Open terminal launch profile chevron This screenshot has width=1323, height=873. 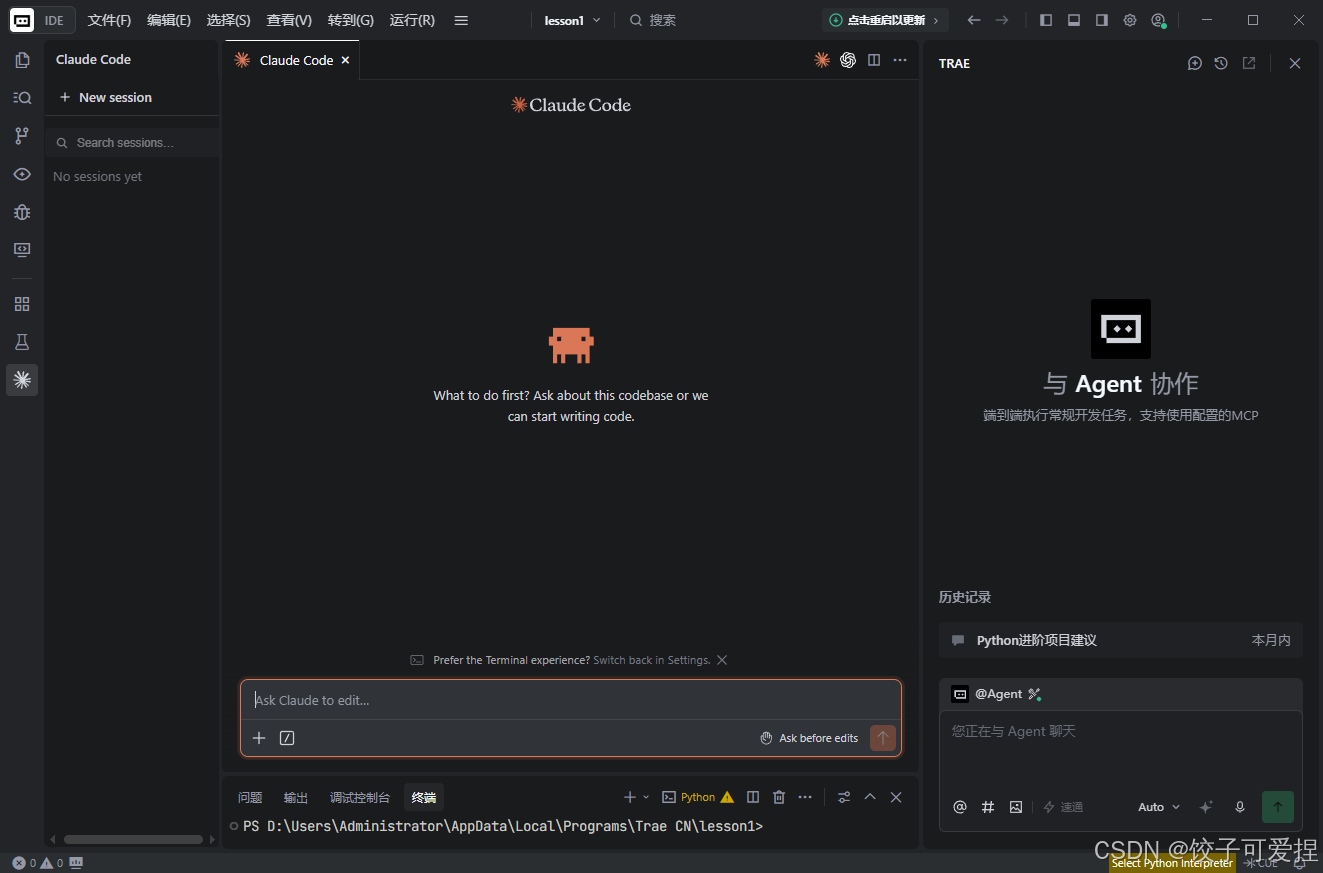tap(646, 797)
